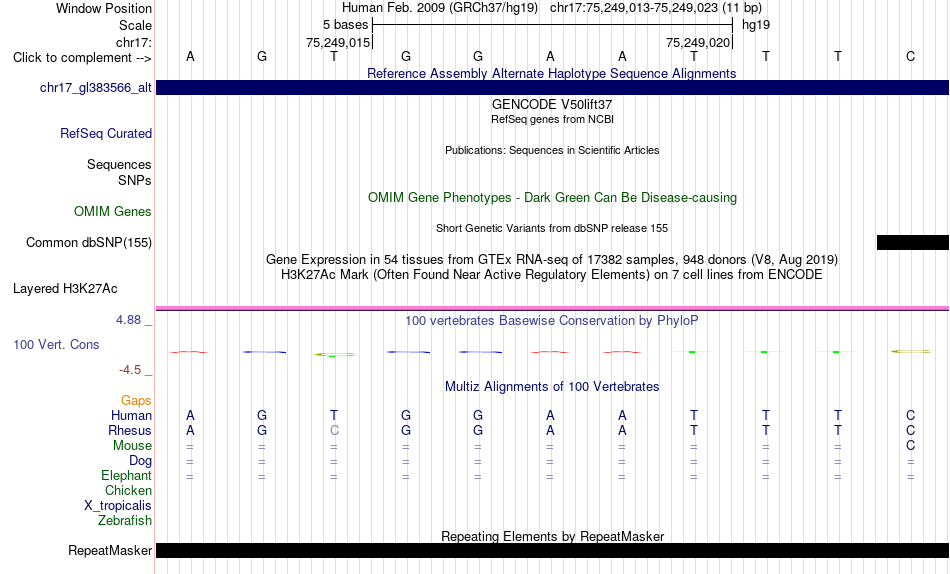Click the C base in complement sequence row
Viewport: 950px width, 574px height.
(910, 56)
